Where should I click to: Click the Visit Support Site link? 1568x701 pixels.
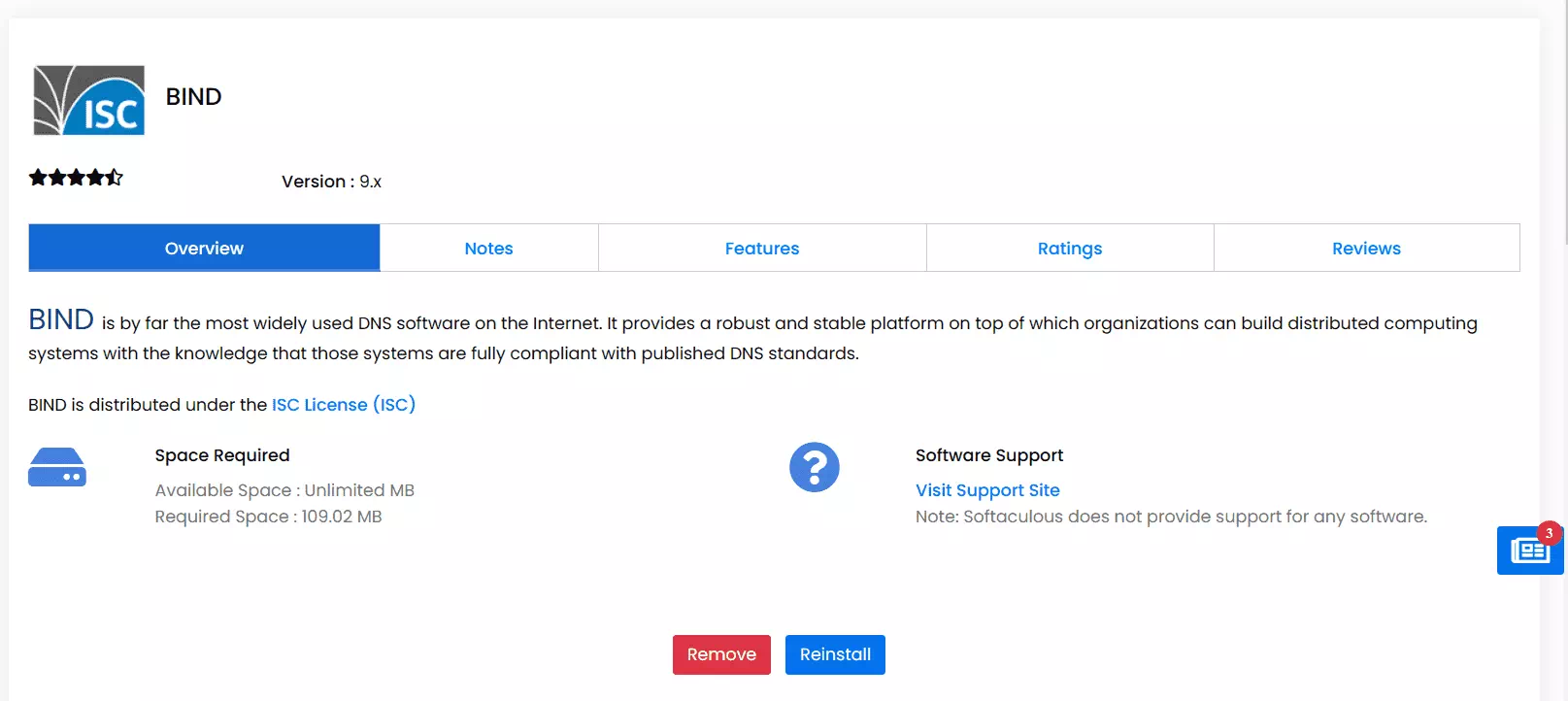tap(987, 490)
